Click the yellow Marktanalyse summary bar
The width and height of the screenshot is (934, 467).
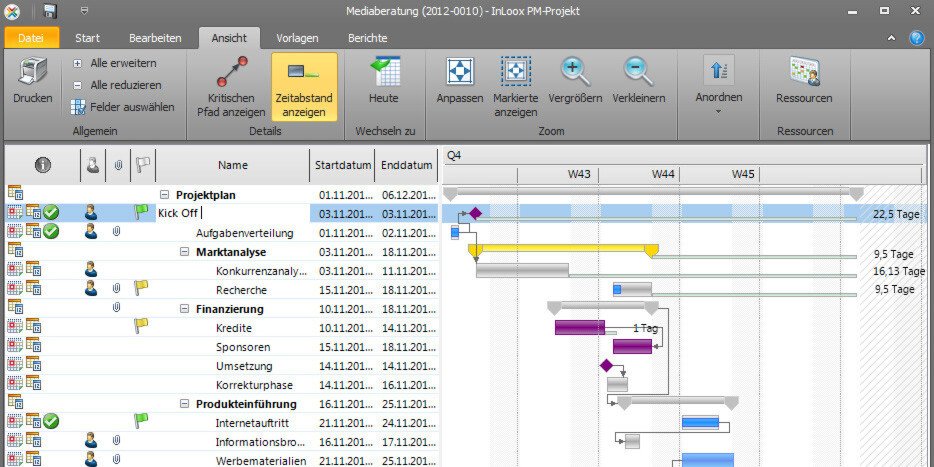tap(563, 248)
